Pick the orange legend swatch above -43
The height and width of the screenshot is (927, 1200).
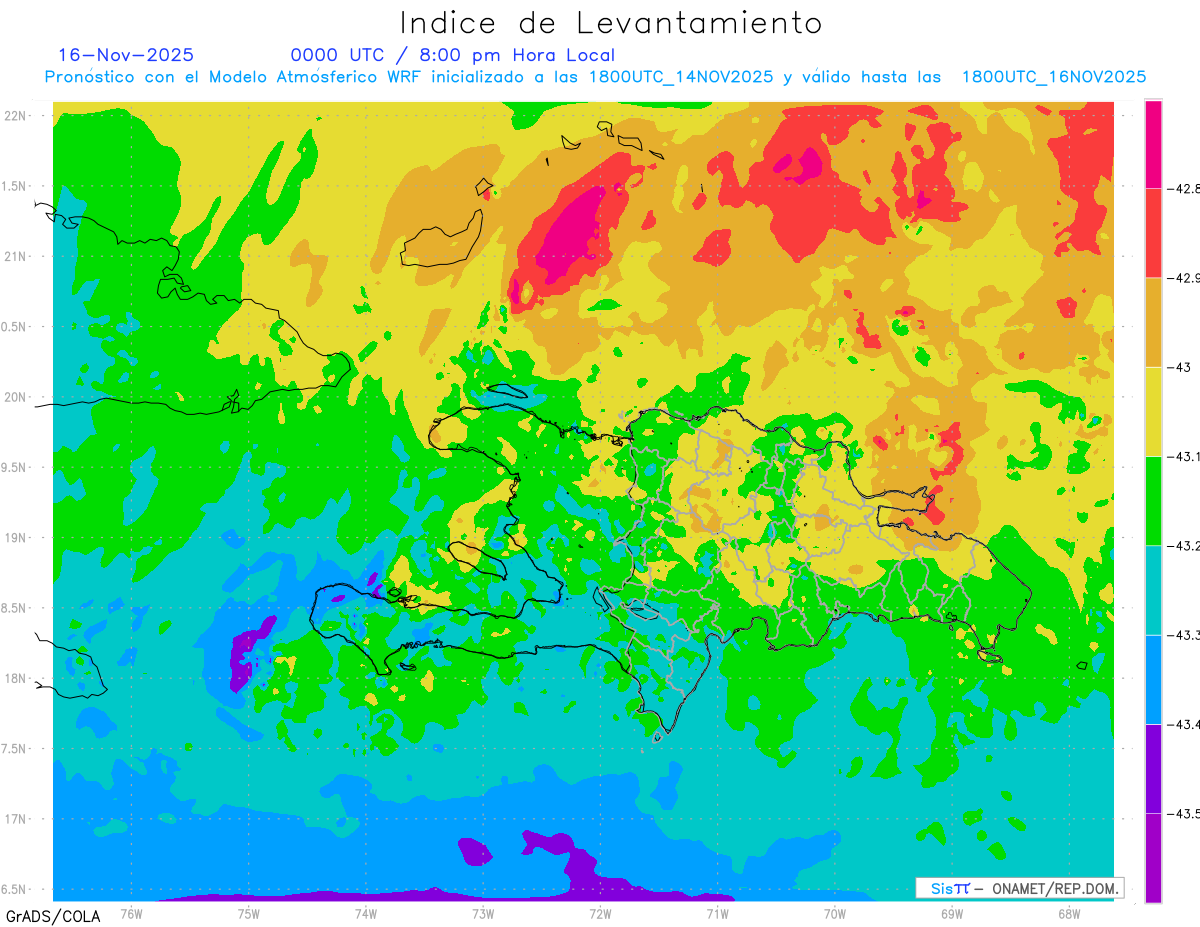coord(1153,322)
